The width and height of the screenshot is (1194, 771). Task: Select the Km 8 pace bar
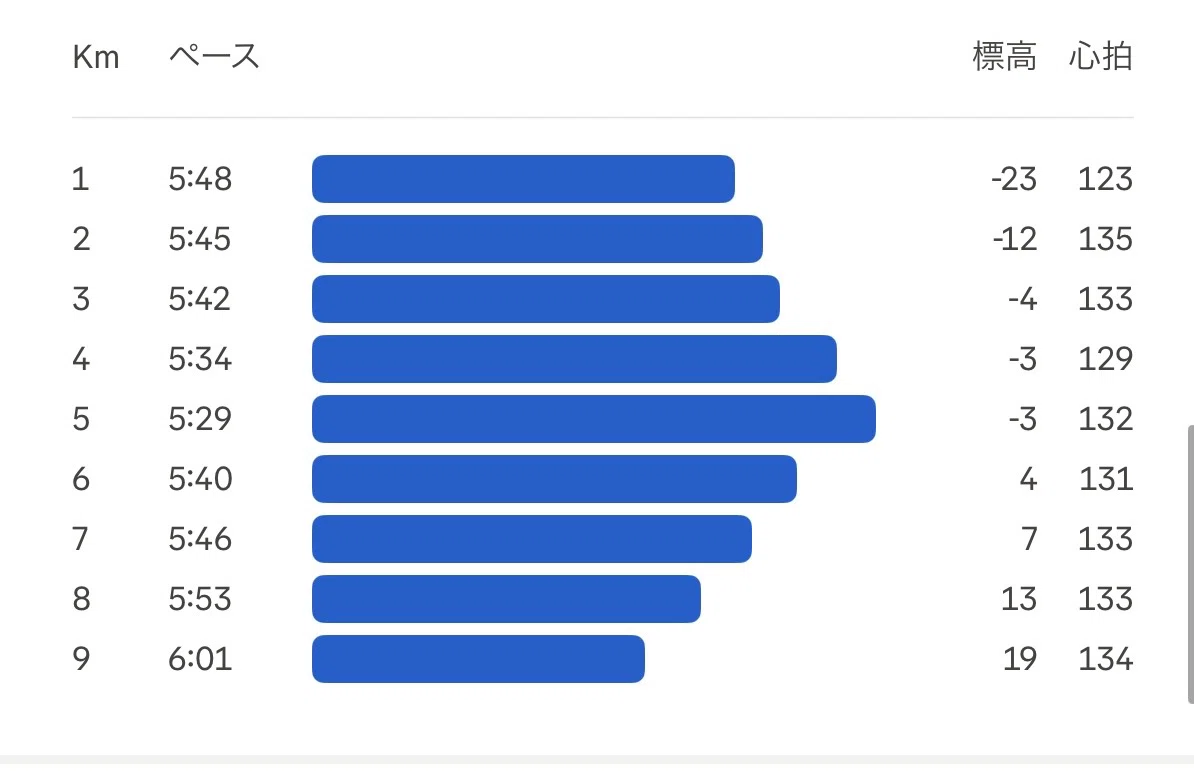(506, 599)
